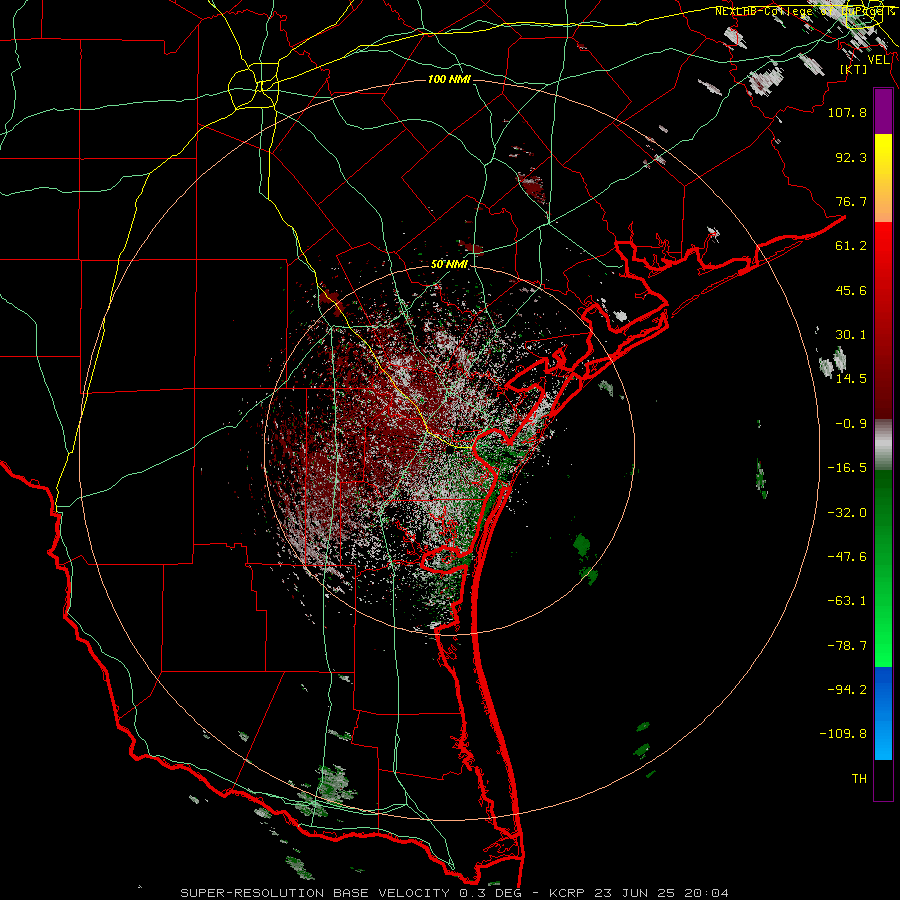Click the -63.1 legend value
Screen dimensions: 900x900
847,601
